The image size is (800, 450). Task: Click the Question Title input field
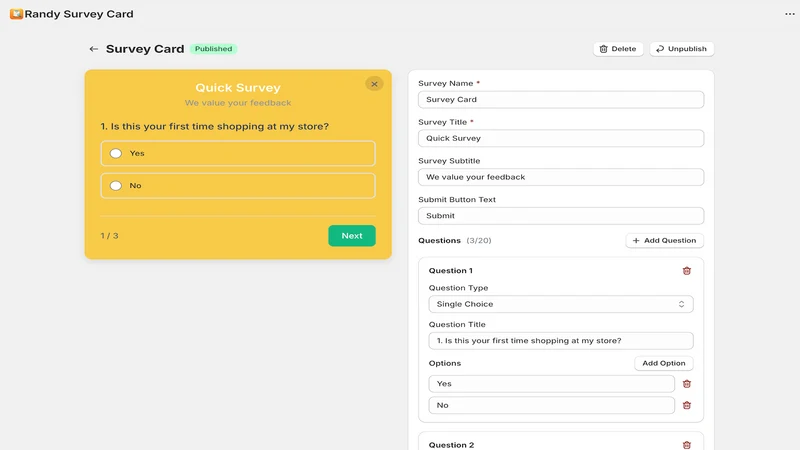tap(561, 341)
